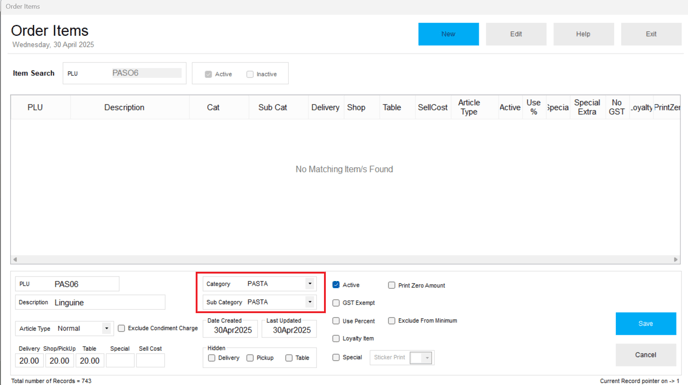Click 'Current Record pointer on' status text
This screenshot has width=688, height=385.
click(x=639, y=381)
